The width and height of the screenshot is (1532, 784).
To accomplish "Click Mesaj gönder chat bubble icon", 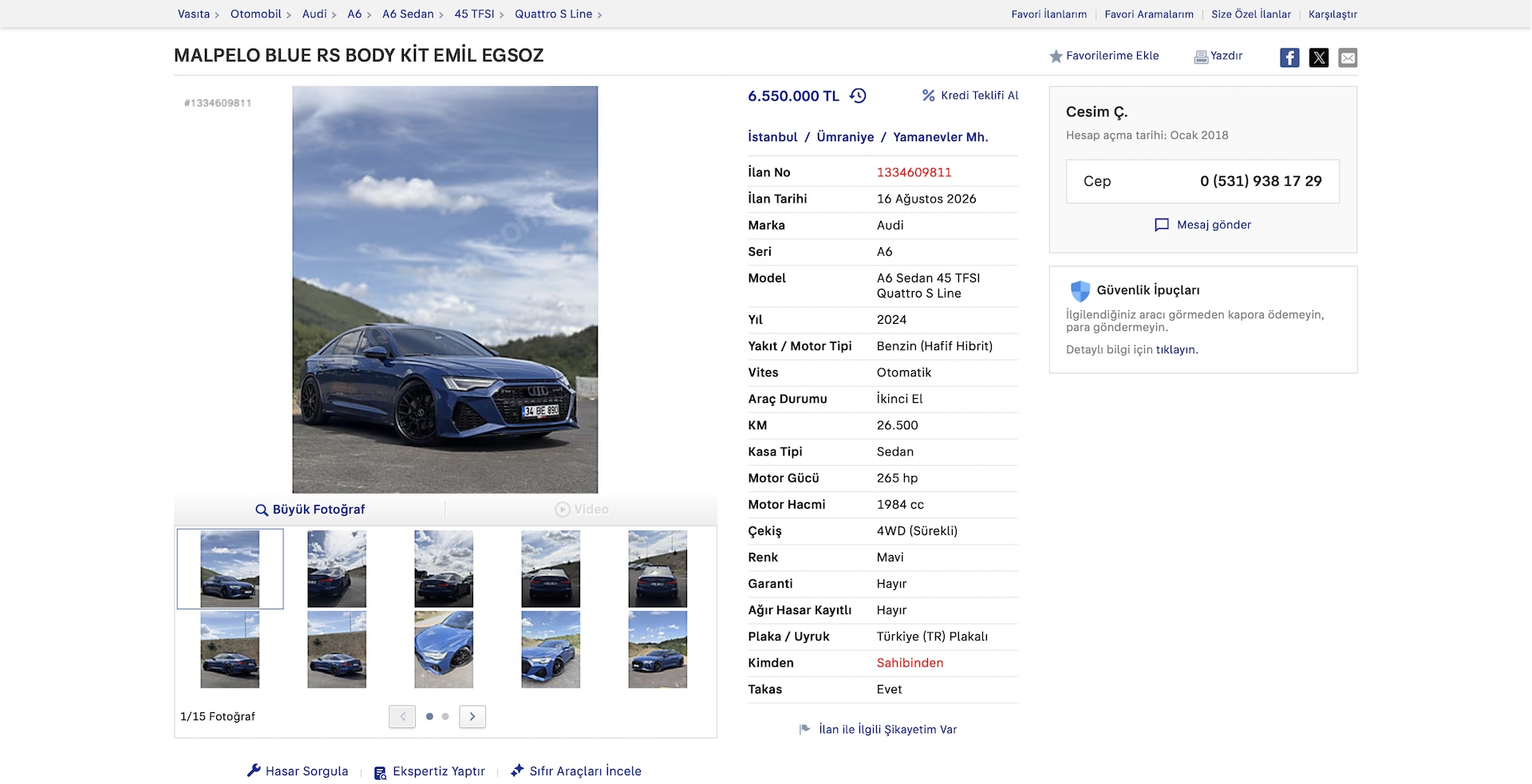I will 1162,225.
